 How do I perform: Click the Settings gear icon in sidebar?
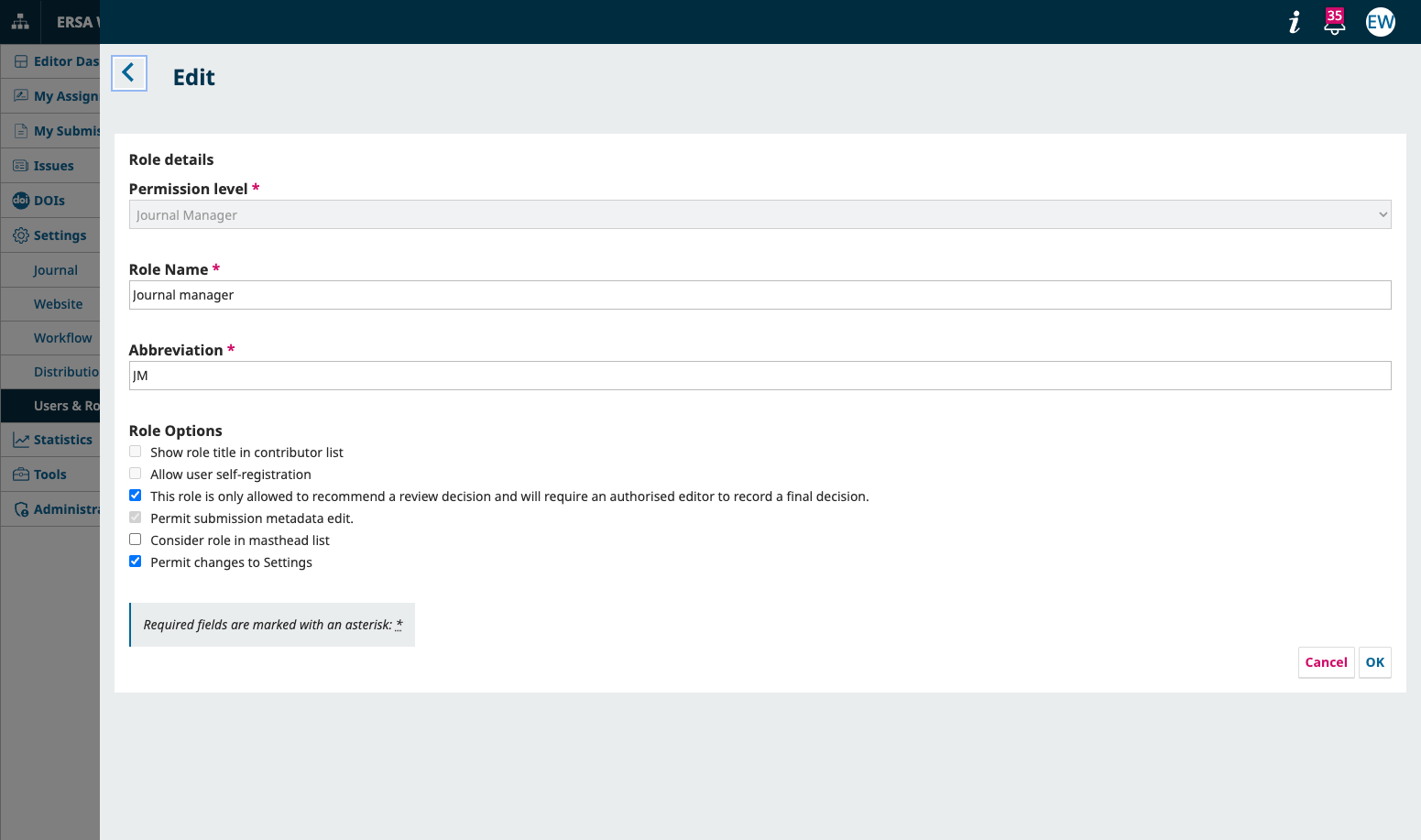(x=20, y=235)
